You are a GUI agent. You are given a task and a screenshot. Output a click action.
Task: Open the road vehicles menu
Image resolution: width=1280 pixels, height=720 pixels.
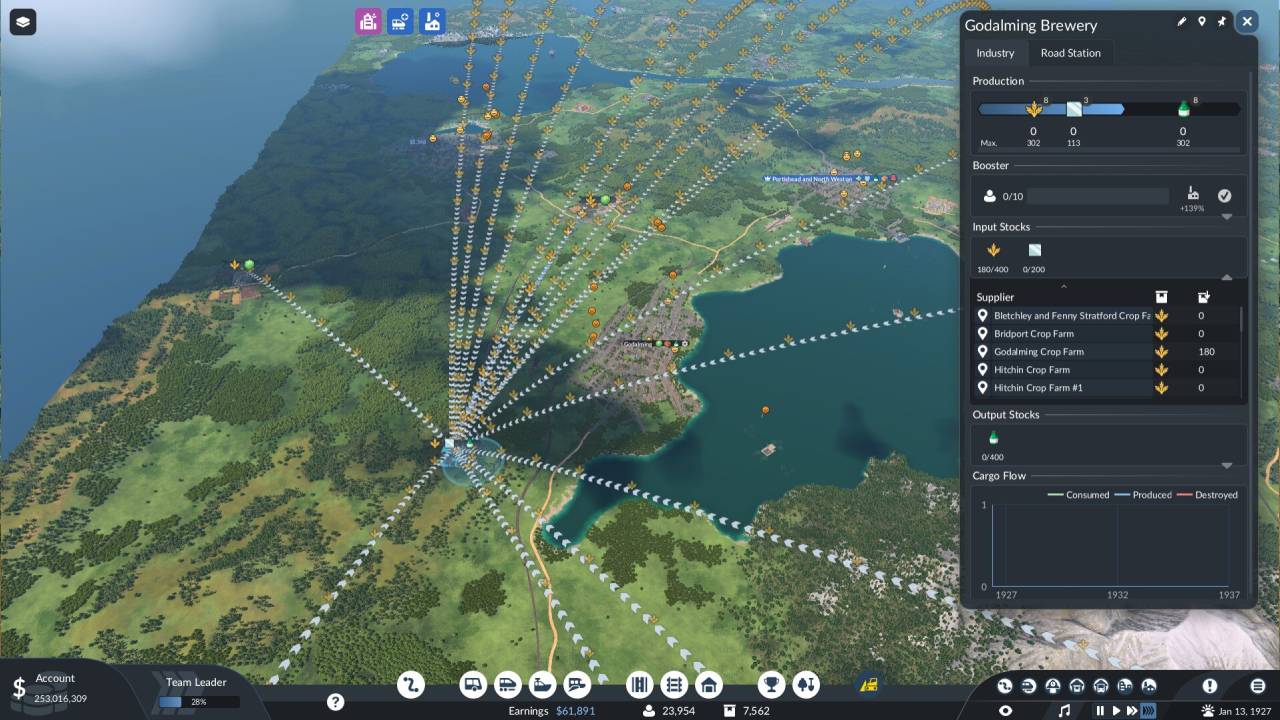(x=473, y=684)
